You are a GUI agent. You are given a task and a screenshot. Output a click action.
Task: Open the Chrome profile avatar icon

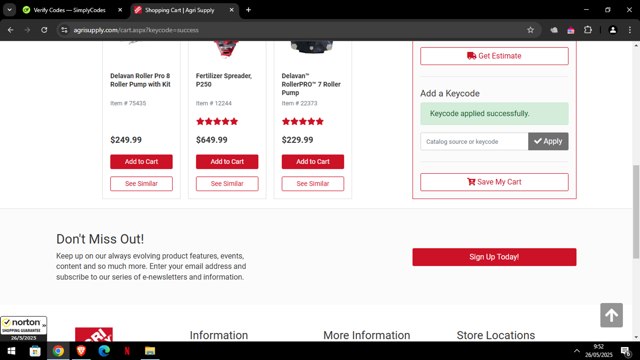coord(613,30)
